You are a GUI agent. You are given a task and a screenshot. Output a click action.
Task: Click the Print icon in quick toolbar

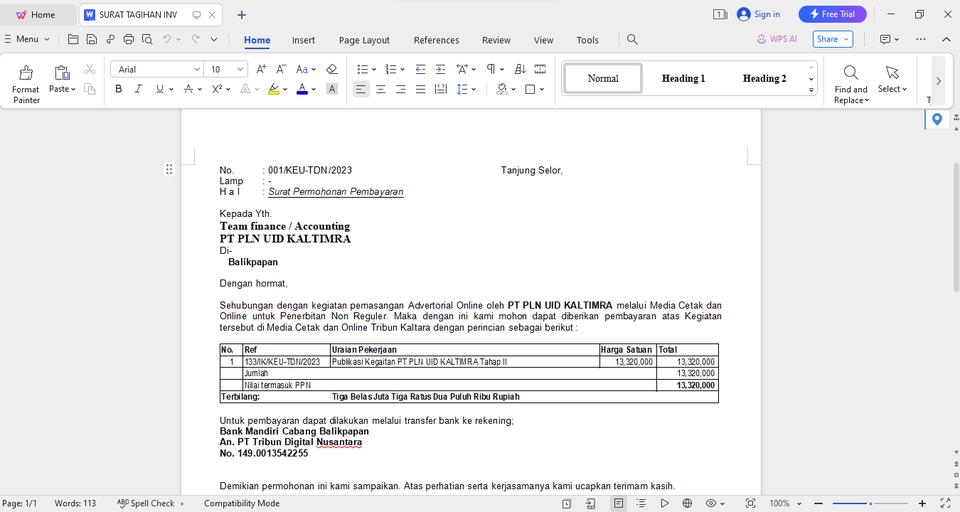click(x=129, y=39)
